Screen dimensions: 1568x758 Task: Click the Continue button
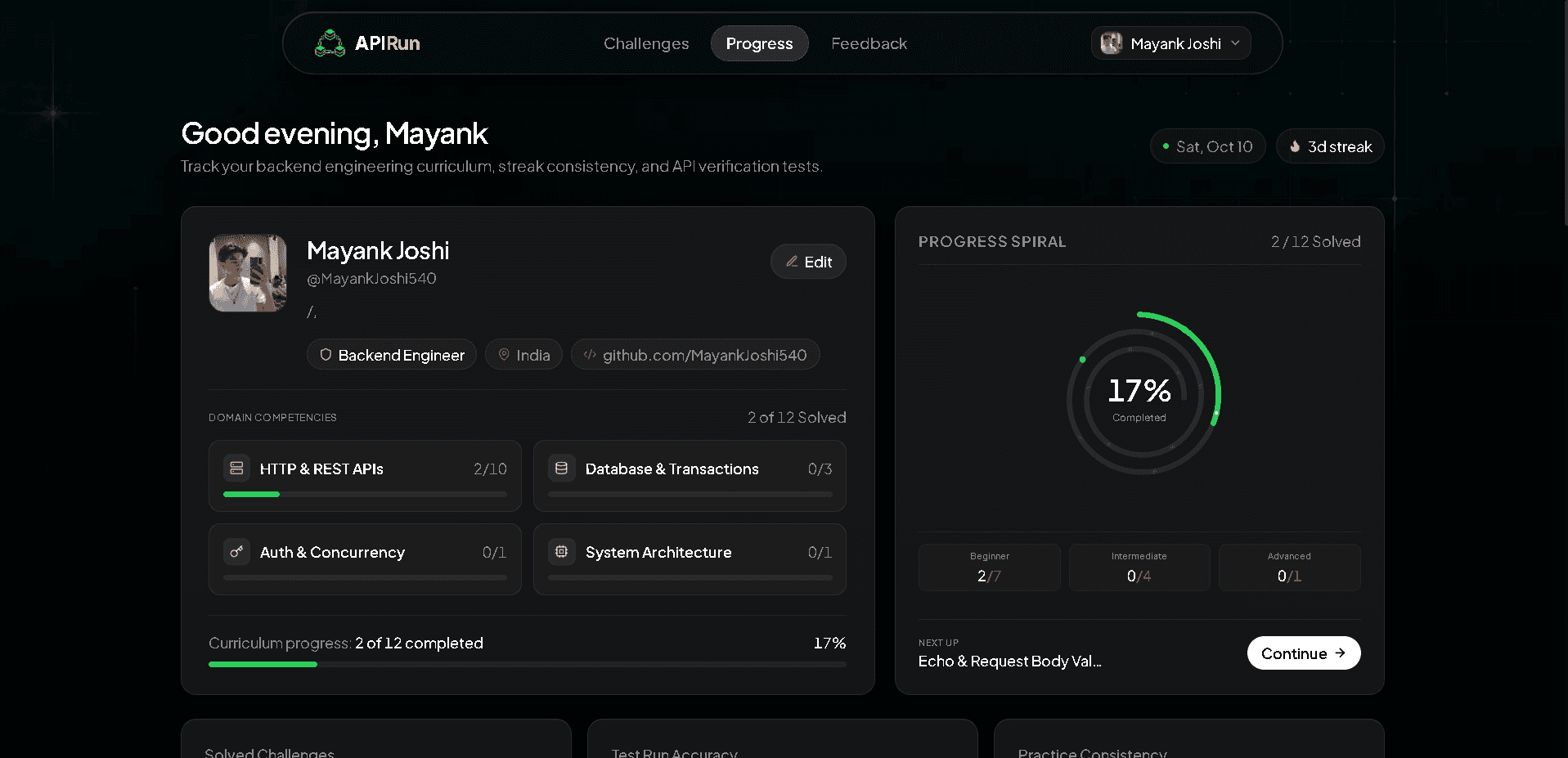pyautogui.click(x=1304, y=653)
